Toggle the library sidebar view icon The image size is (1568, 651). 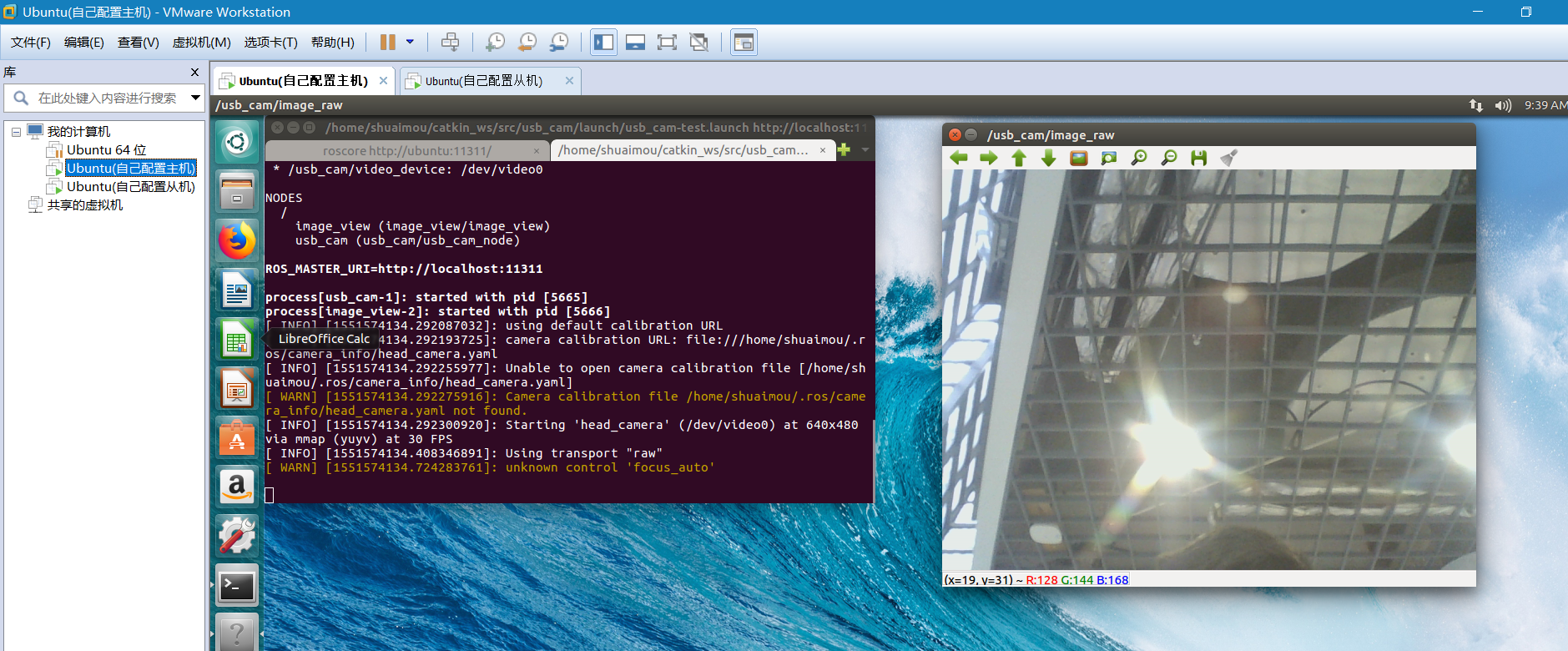coord(604,42)
